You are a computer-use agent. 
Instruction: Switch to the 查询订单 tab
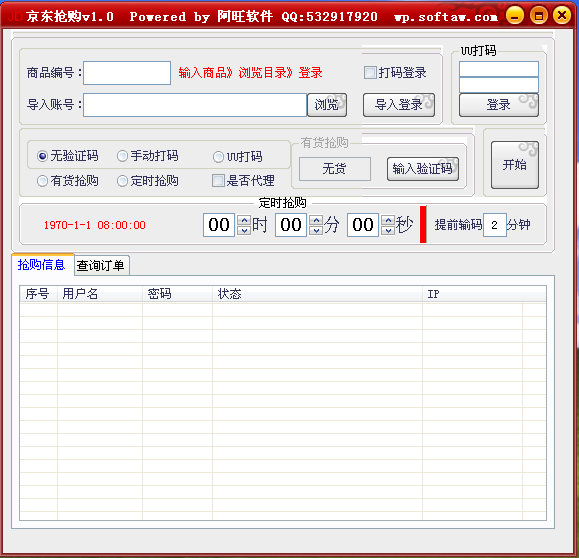101,266
